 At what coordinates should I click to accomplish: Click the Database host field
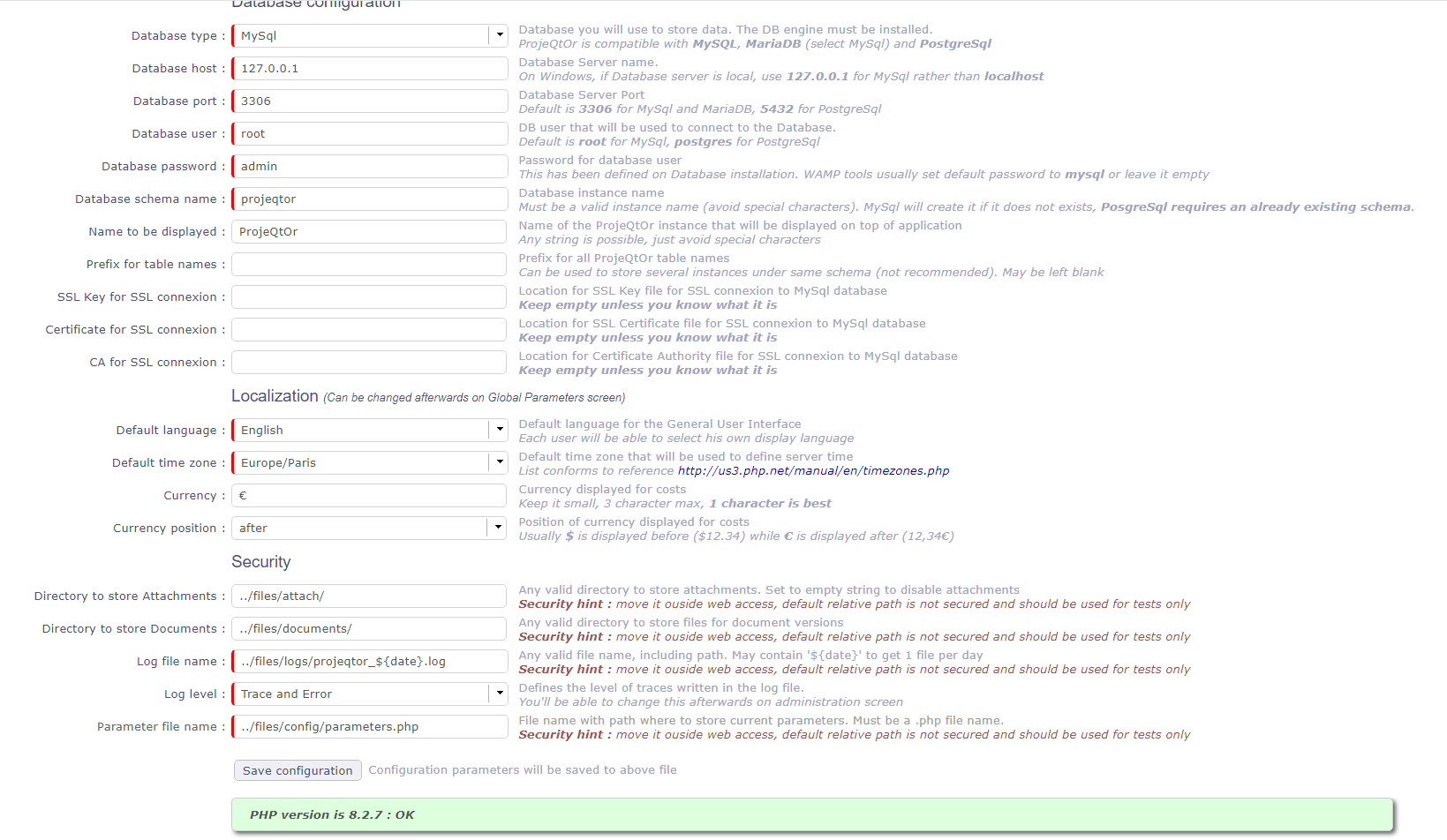click(369, 68)
